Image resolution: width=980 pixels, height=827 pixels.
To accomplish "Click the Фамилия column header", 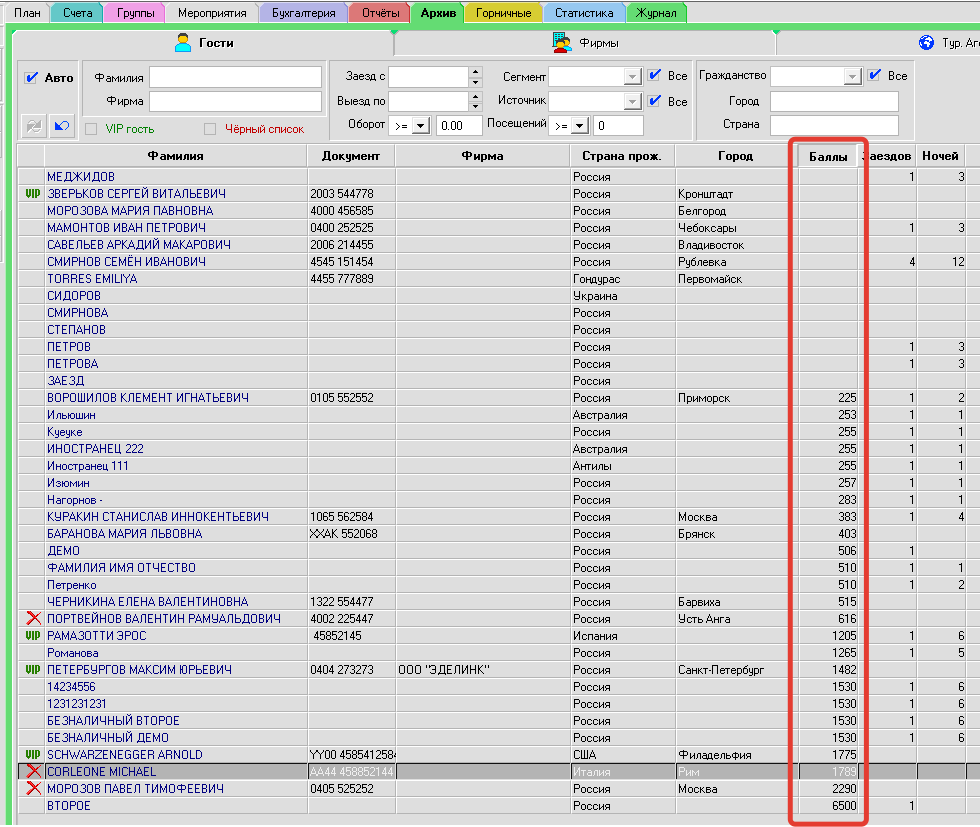I will [175, 156].
